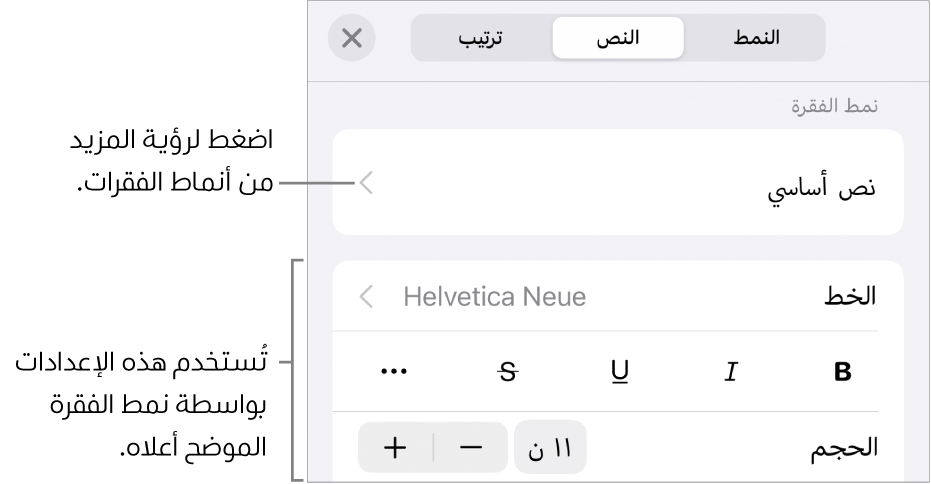
Task: Switch to the النمط tab
Action: (756, 38)
